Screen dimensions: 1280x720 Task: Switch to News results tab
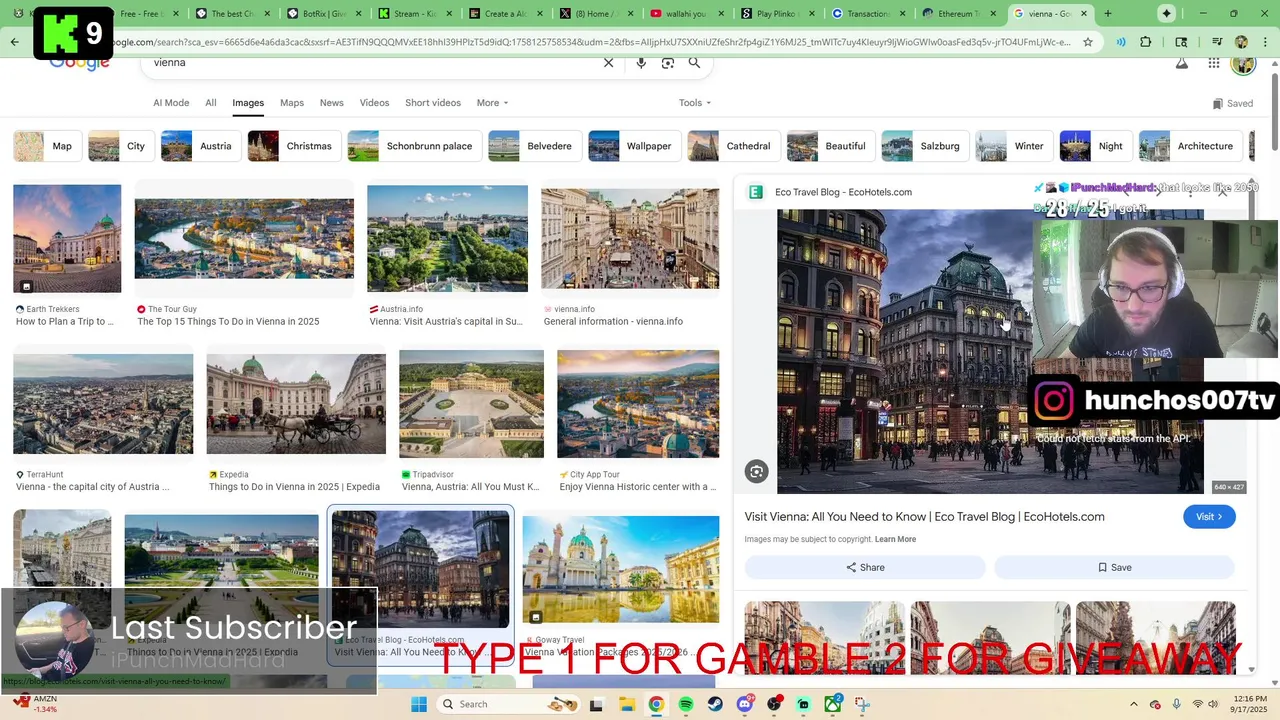(x=332, y=103)
